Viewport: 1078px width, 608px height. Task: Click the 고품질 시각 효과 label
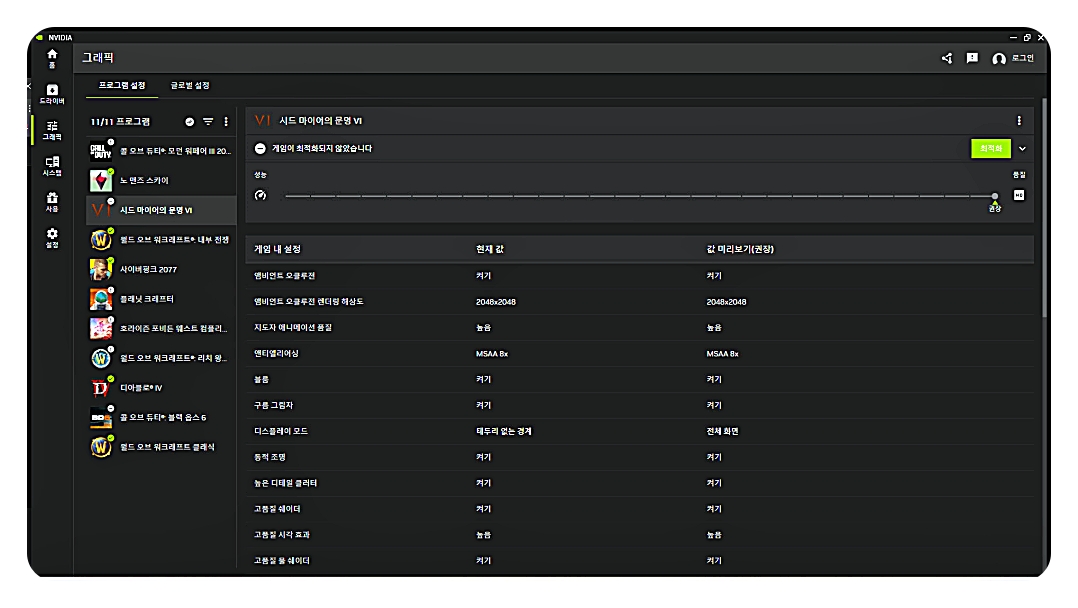[282, 534]
